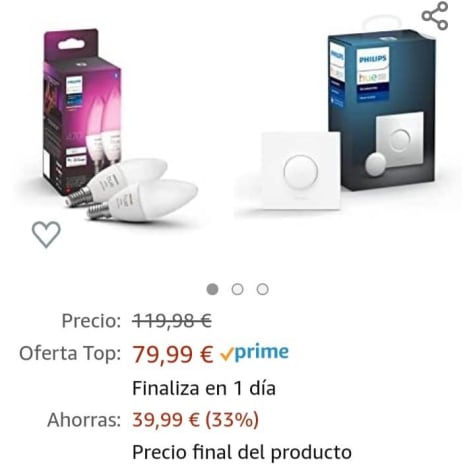Click the crossed-out 119,98 € price
The height and width of the screenshot is (472, 475).
tap(172, 321)
